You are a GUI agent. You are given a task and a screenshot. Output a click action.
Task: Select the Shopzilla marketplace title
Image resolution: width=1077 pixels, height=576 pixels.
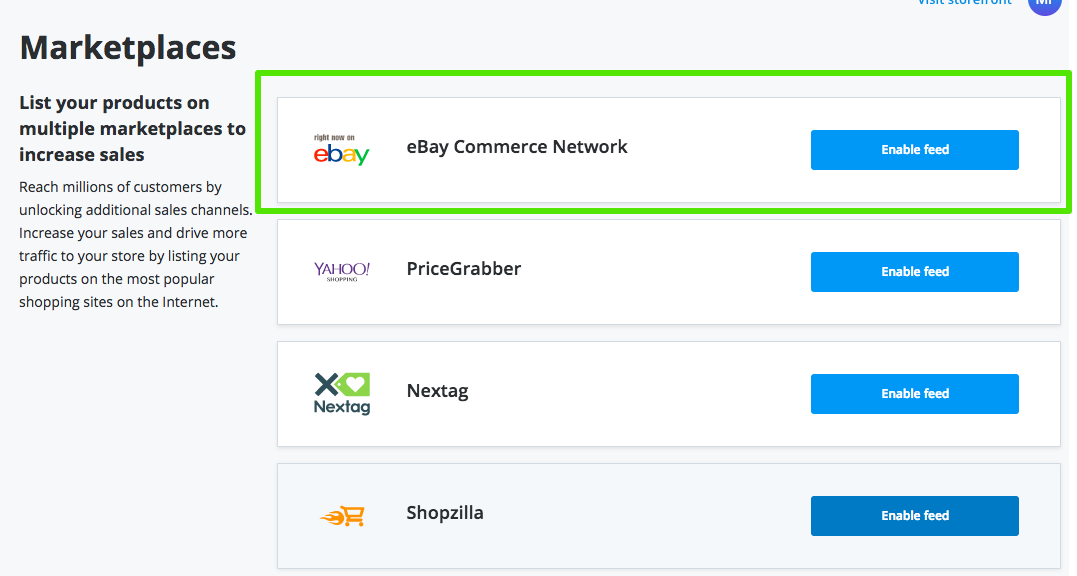click(x=445, y=513)
